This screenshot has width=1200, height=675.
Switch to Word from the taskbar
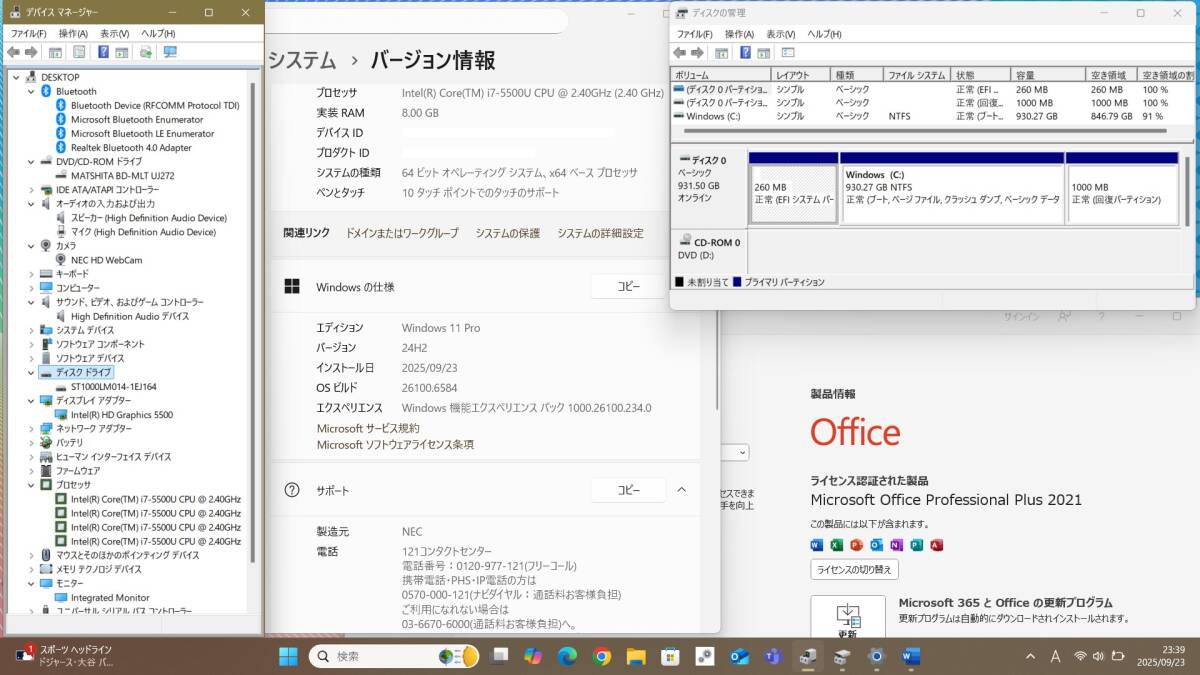[911, 656]
